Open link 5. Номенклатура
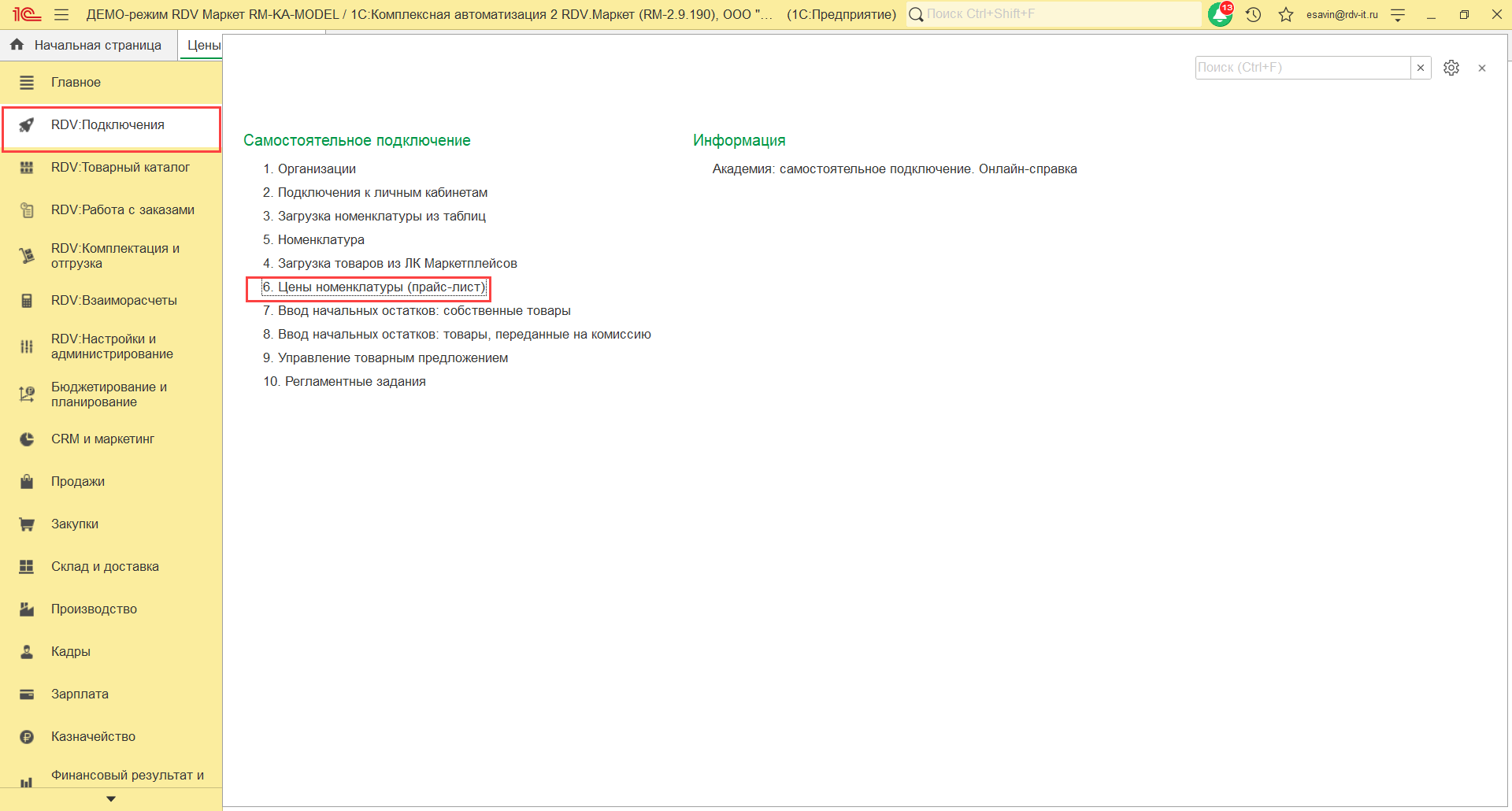1512x811 pixels. click(314, 239)
